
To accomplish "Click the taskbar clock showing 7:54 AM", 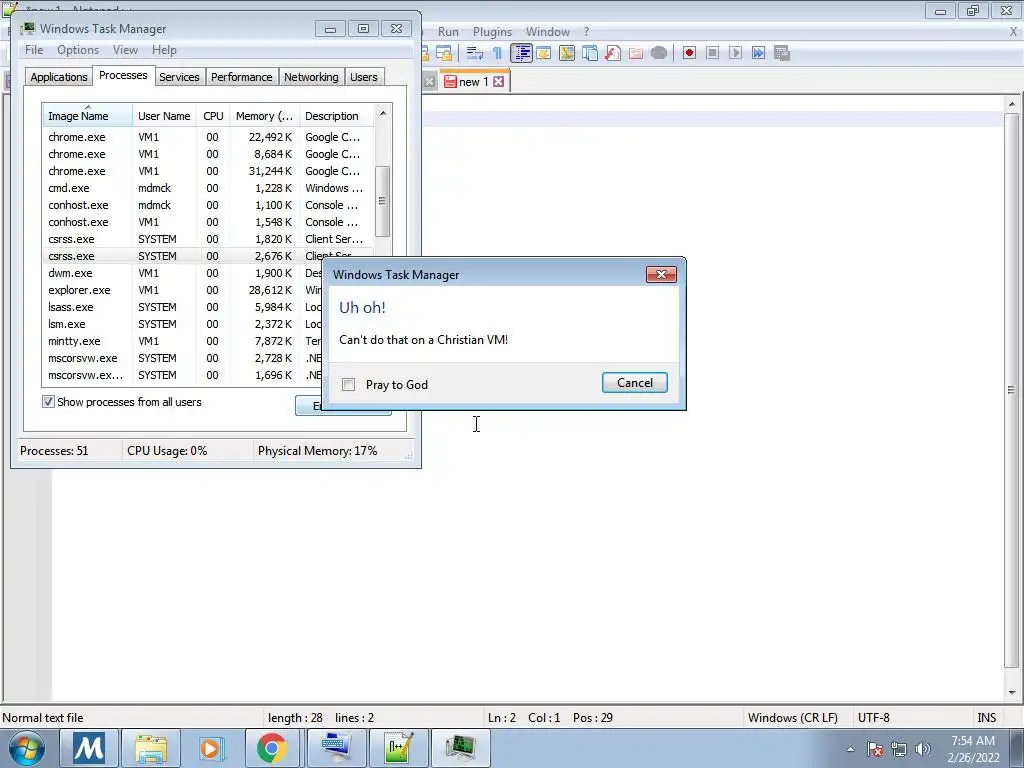I will pyautogui.click(x=973, y=749).
